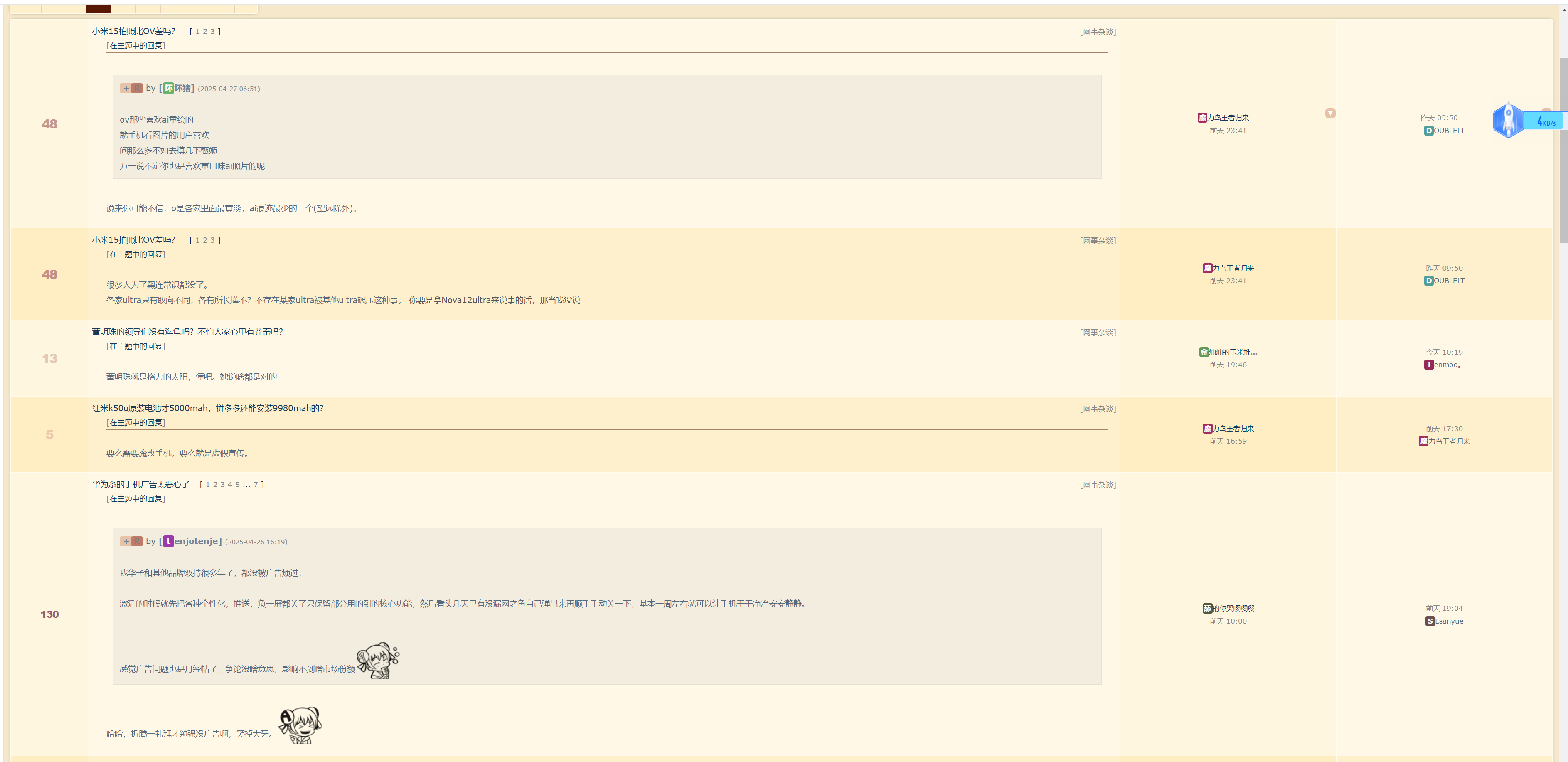
Task: Expand the ▼ dropdown beside 魔力鸟王者归来 in the first row
Action: pos(1330,113)
